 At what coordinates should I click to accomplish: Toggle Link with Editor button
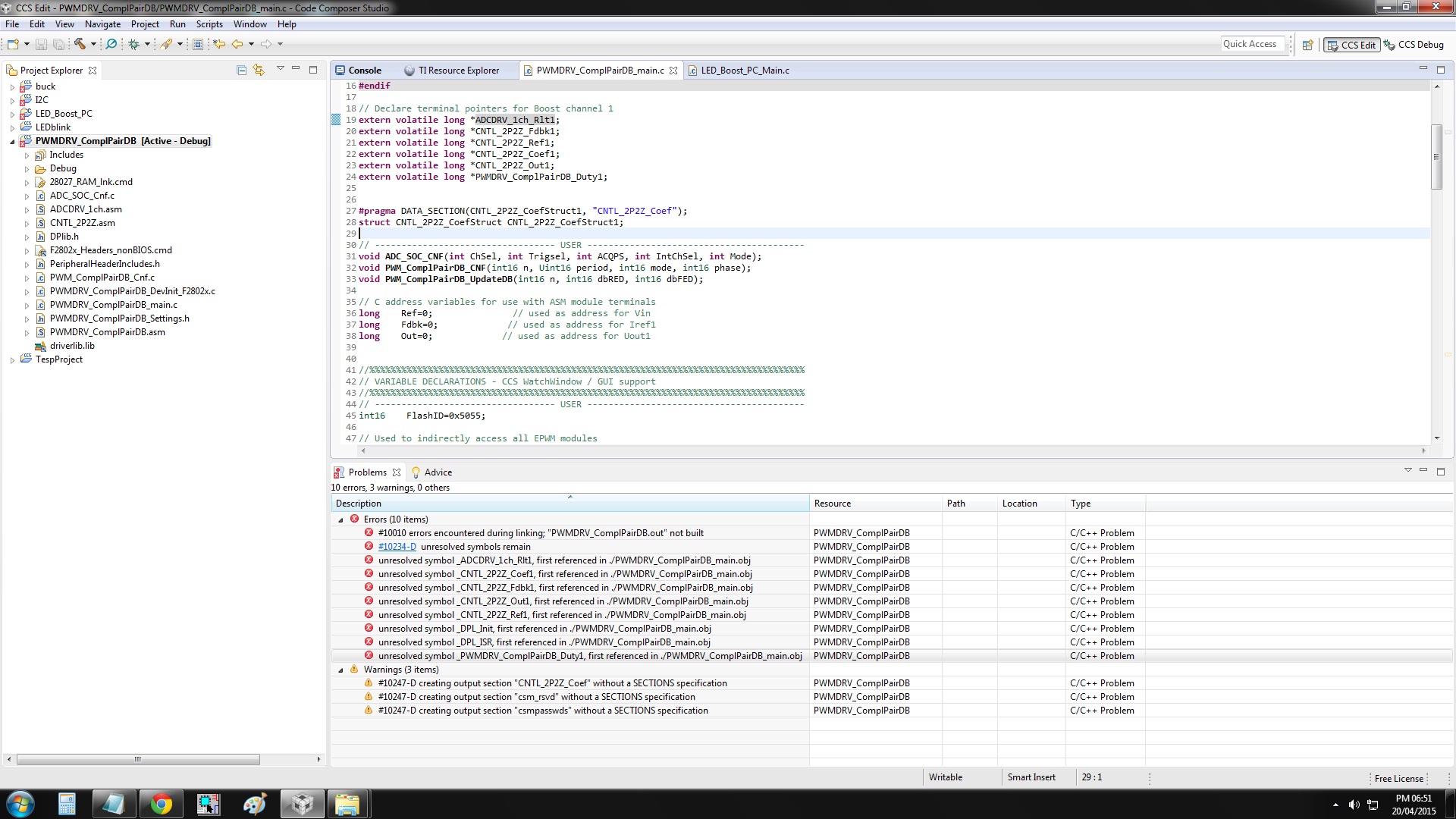pos(259,70)
